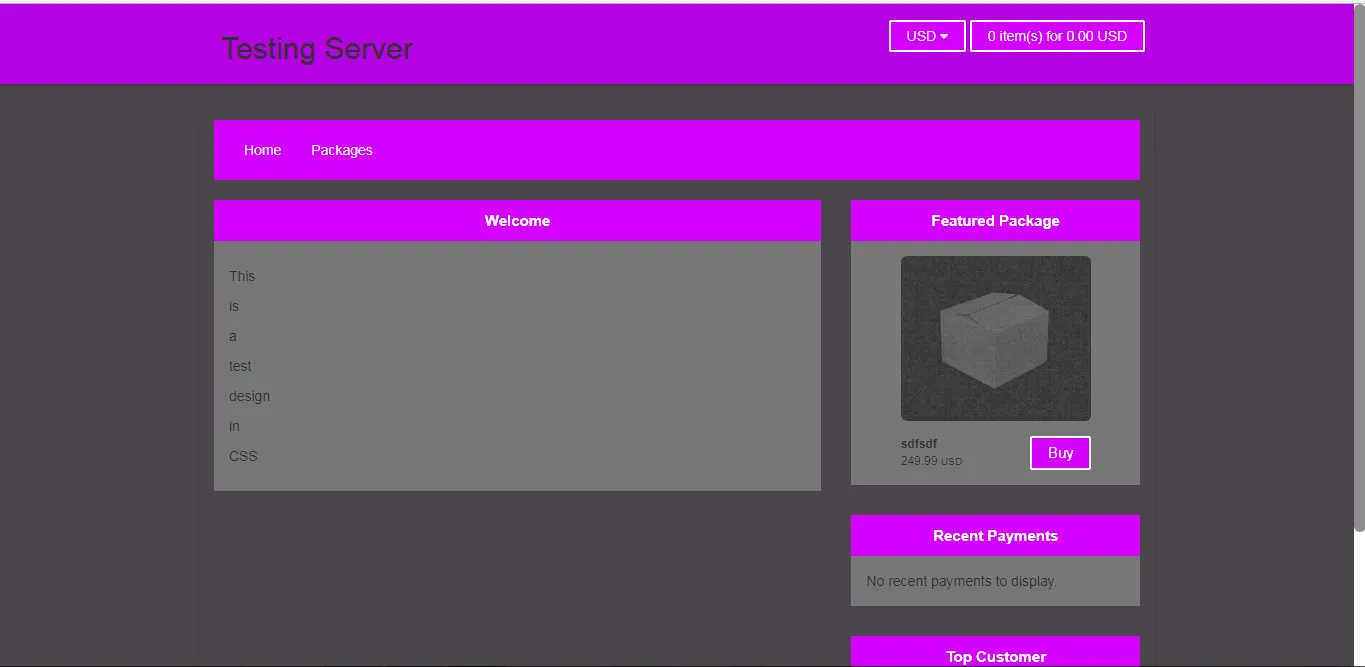Image resolution: width=1365 pixels, height=667 pixels.
Task: Click the Top Customer panel header
Action: point(994,656)
